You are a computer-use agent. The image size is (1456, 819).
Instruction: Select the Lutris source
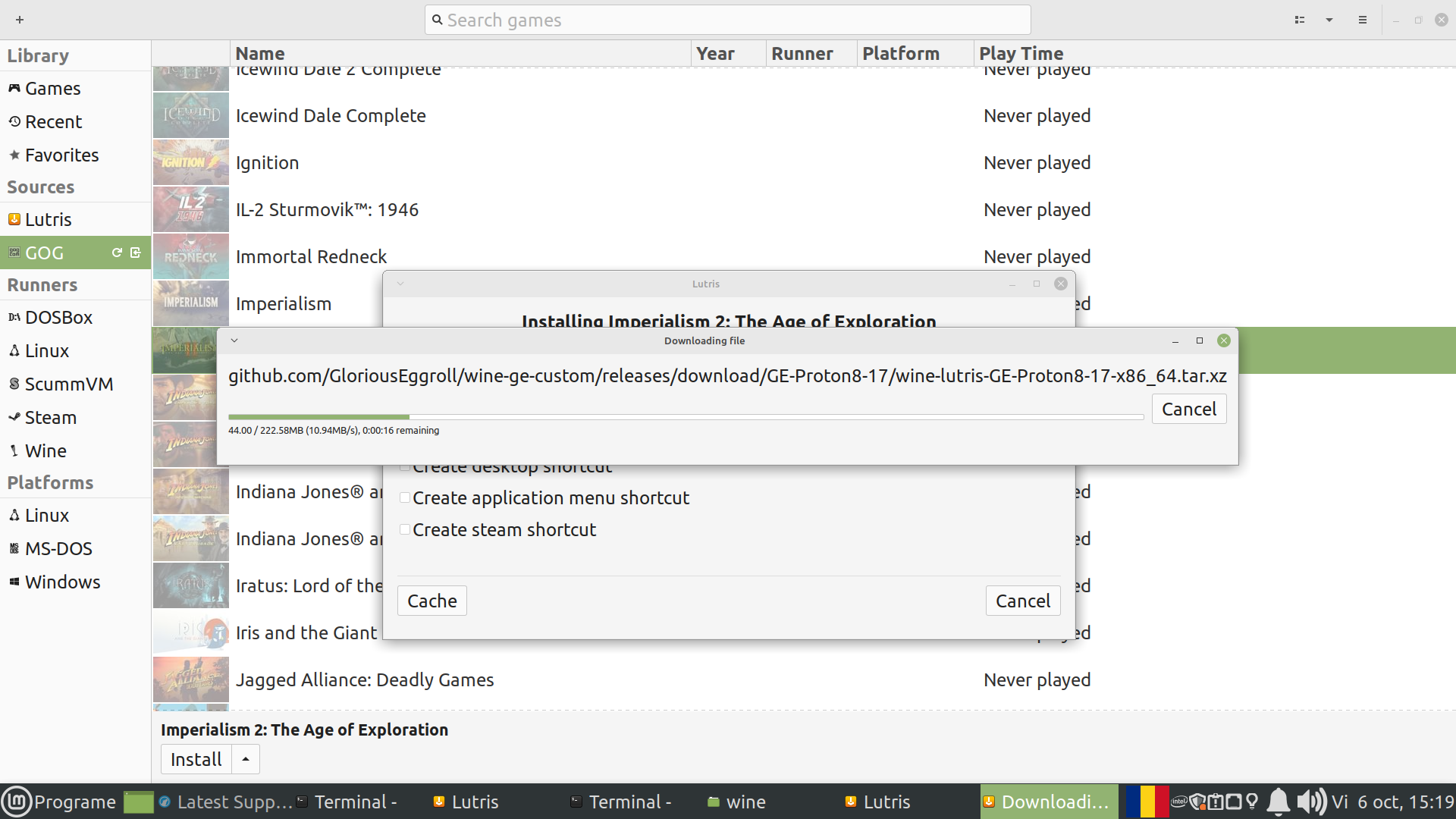(76, 220)
